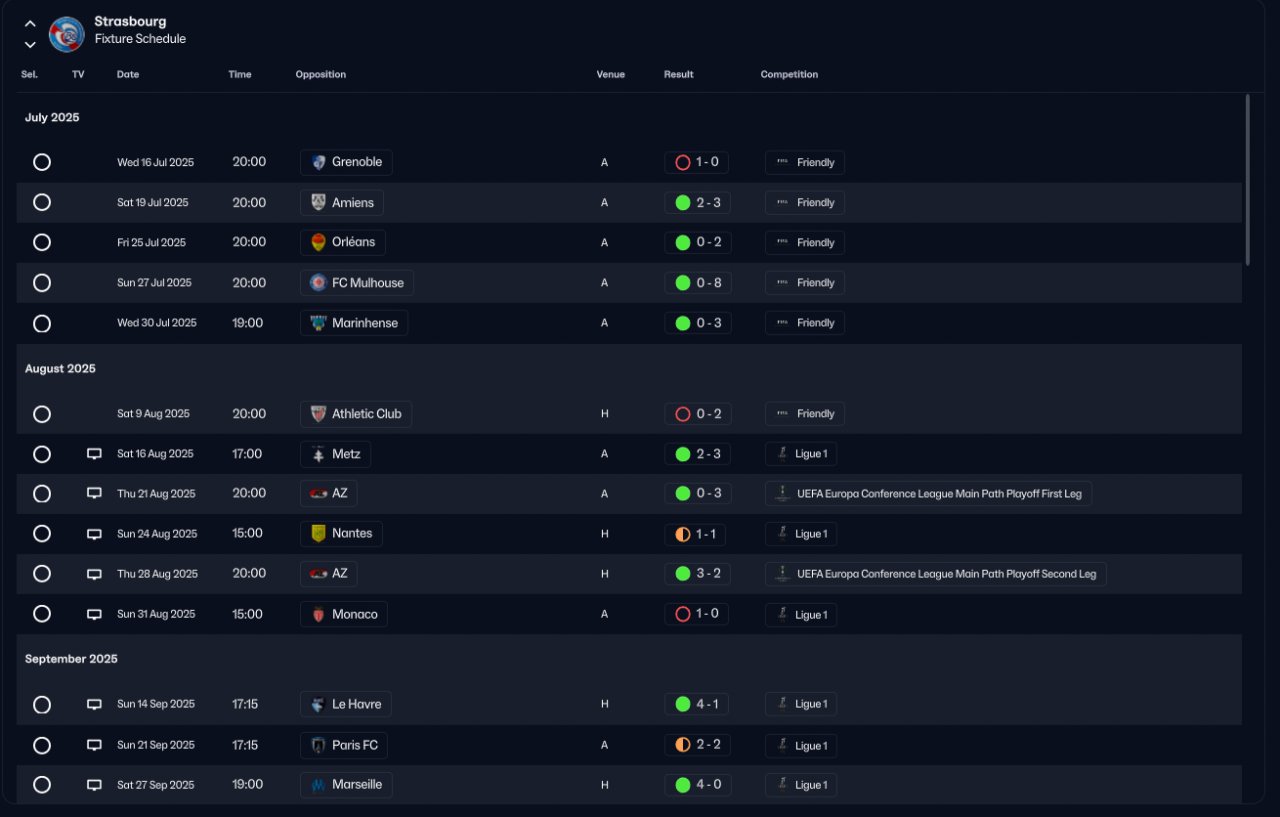Collapse the August 2025 month section
The width and height of the screenshot is (1280, 817).
click(60, 369)
